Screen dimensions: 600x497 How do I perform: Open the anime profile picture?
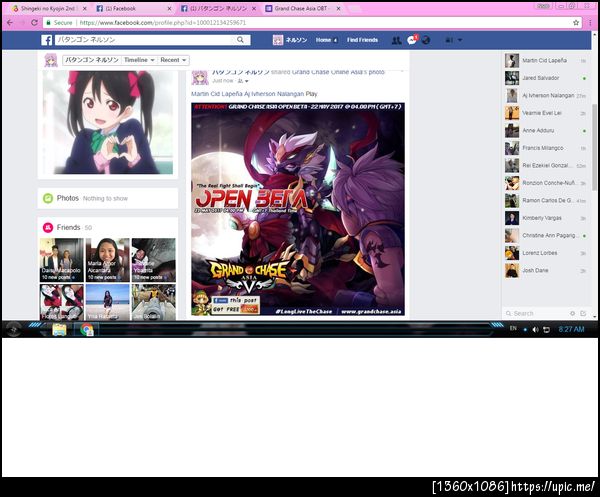(x=108, y=122)
